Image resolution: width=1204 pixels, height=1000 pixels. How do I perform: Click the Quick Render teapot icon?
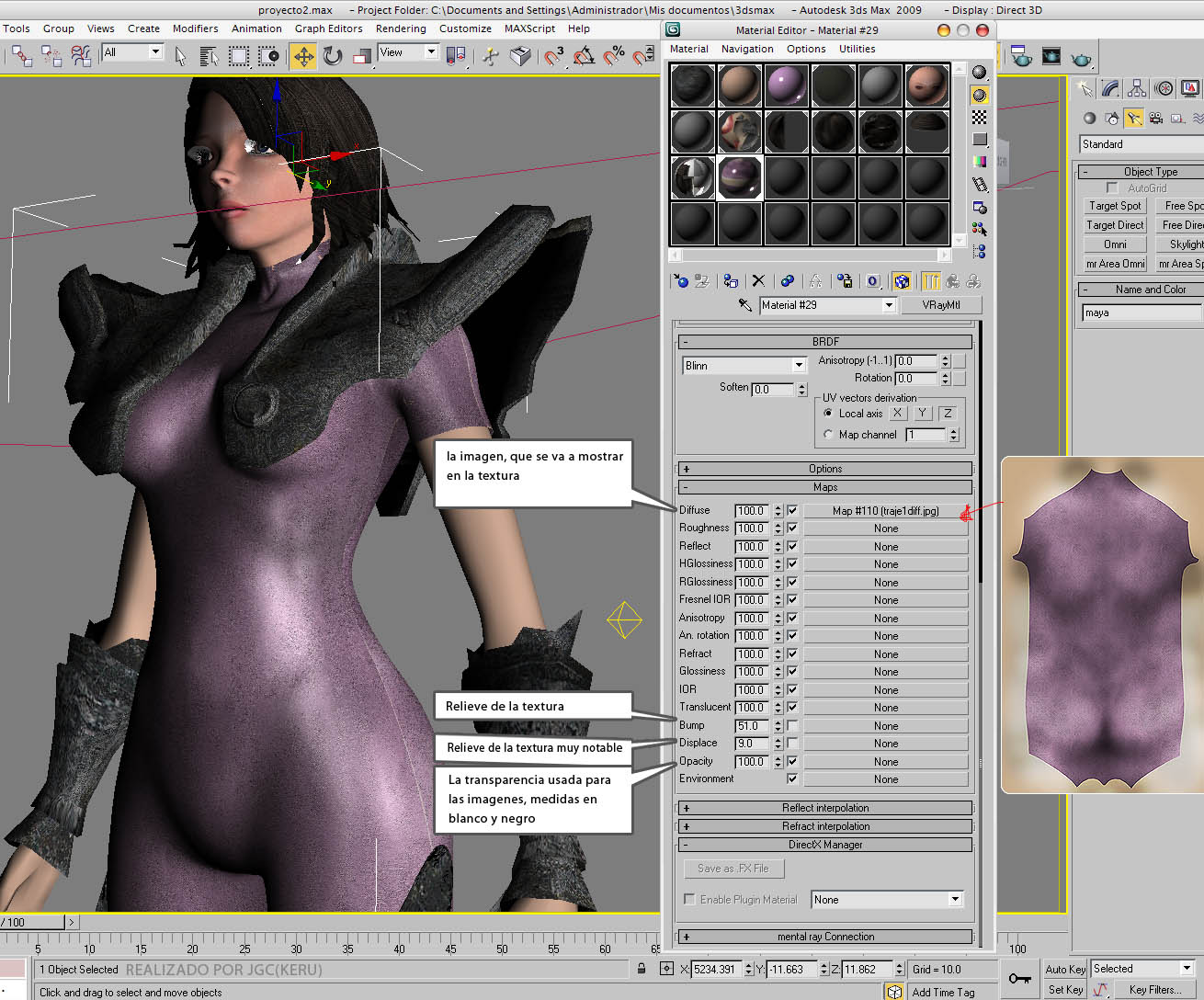tap(1081, 57)
